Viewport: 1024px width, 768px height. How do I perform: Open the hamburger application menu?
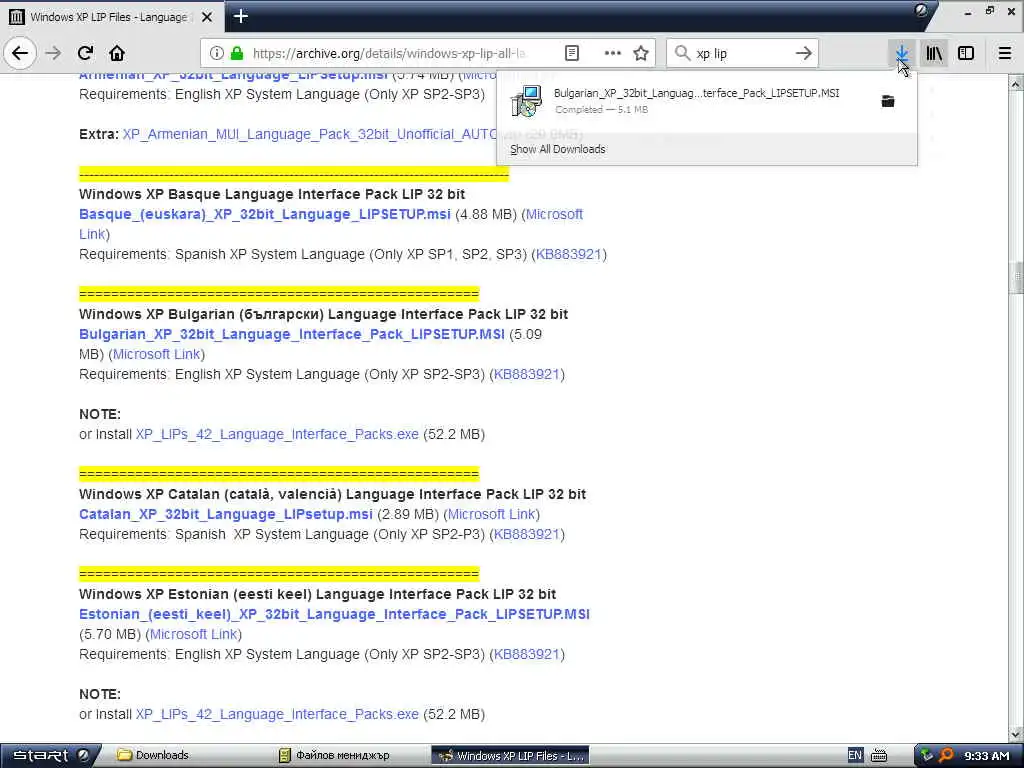(1005, 53)
